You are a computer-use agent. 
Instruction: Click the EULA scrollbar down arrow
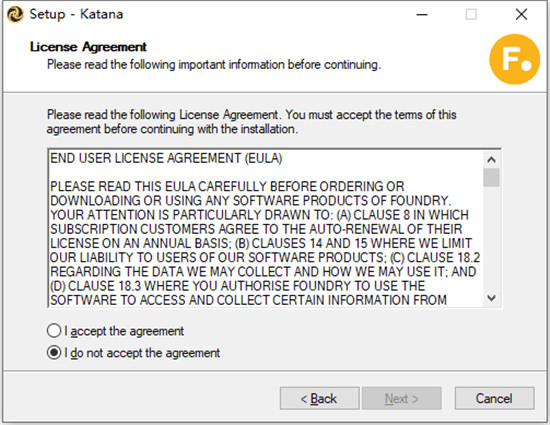[x=491, y=298]
